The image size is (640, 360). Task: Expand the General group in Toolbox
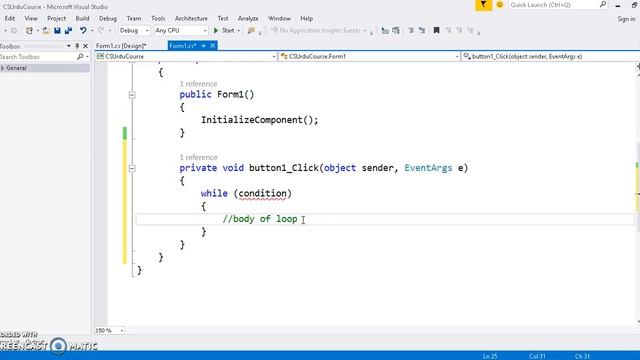click(x=2, y=68)
